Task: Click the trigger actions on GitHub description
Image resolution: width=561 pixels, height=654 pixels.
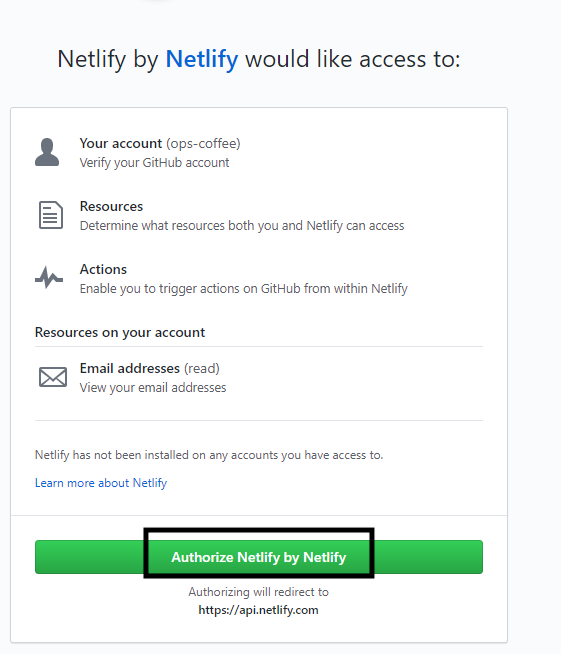Action: (244, 289)
